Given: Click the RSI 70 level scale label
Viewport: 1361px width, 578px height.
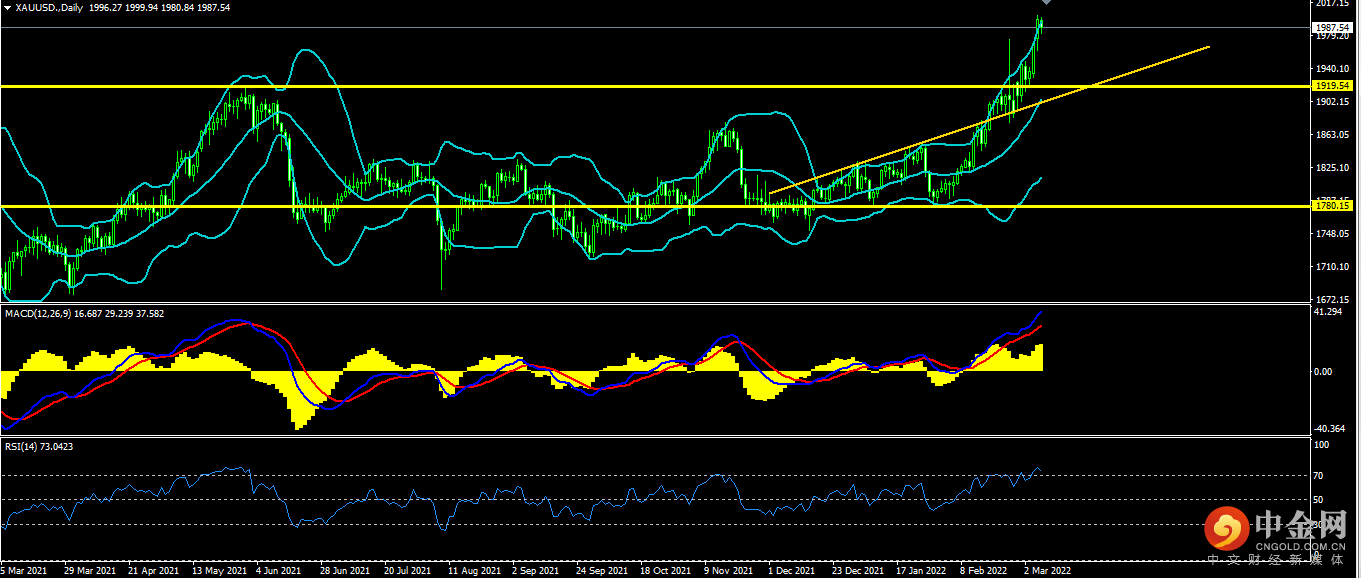Looking at the screenshot, I should [1319, 475].
